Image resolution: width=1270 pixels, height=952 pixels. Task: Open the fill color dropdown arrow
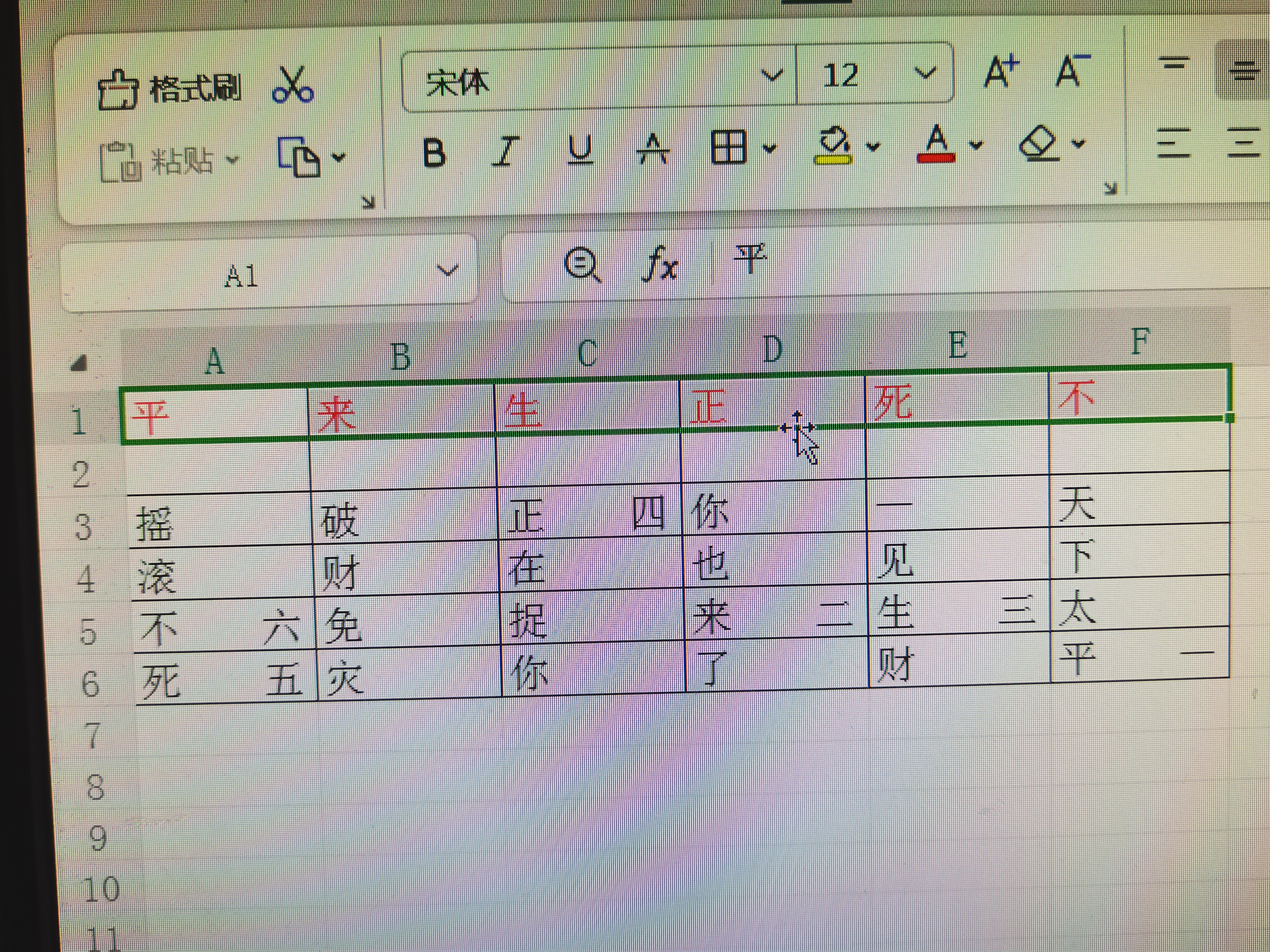(873, 146)
